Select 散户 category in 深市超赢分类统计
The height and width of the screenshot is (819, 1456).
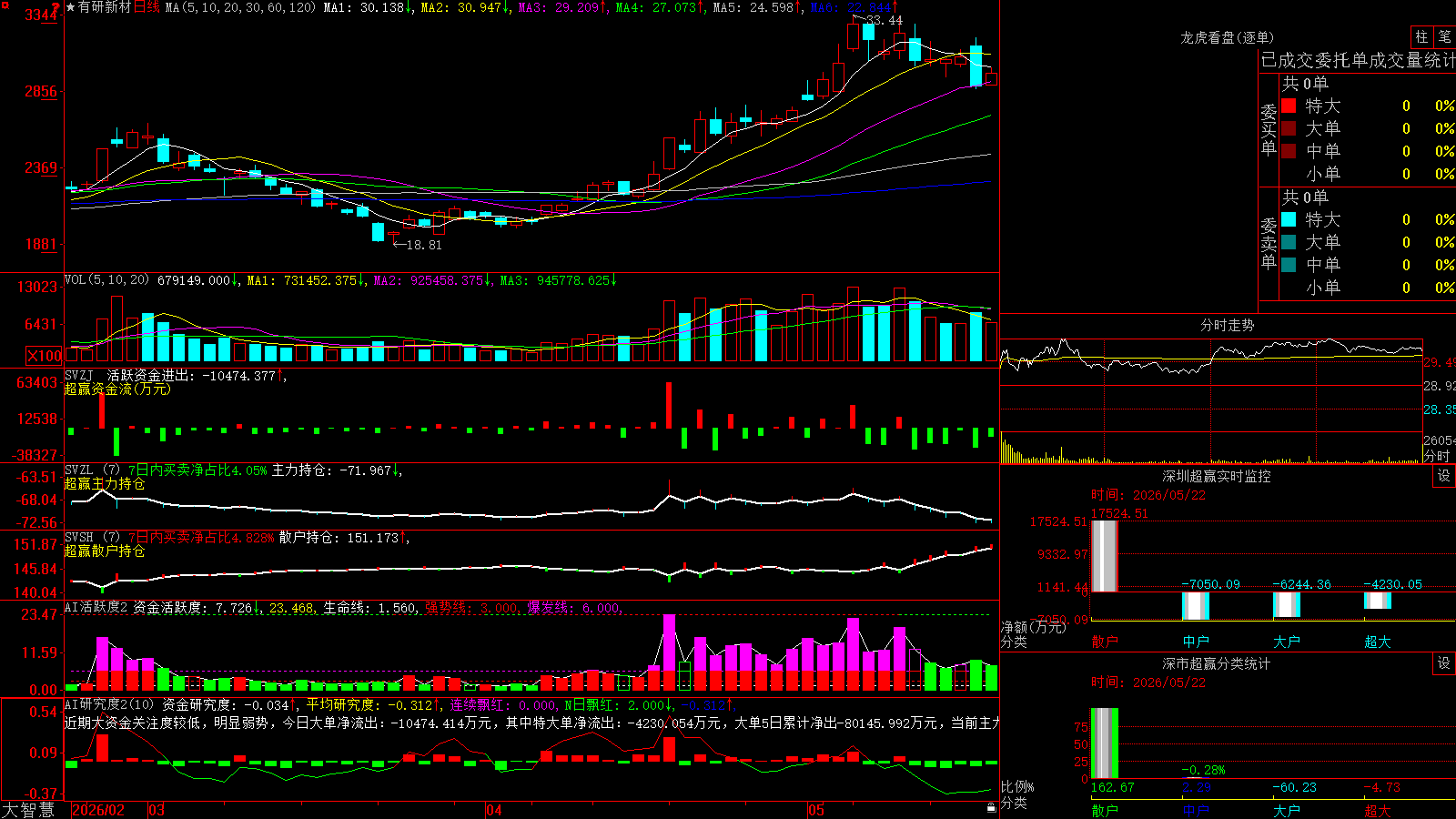(1105, 810)
